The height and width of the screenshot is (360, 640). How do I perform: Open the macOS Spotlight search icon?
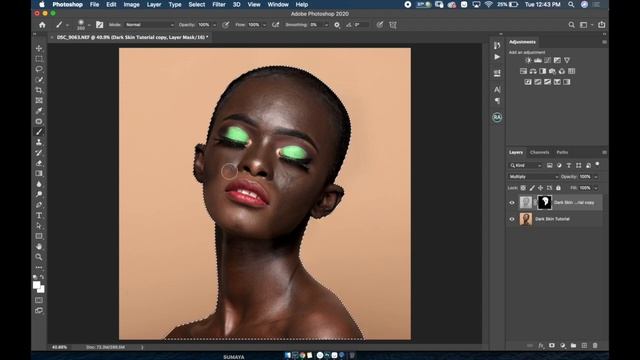pyautogui.click(x=571, y=4)
